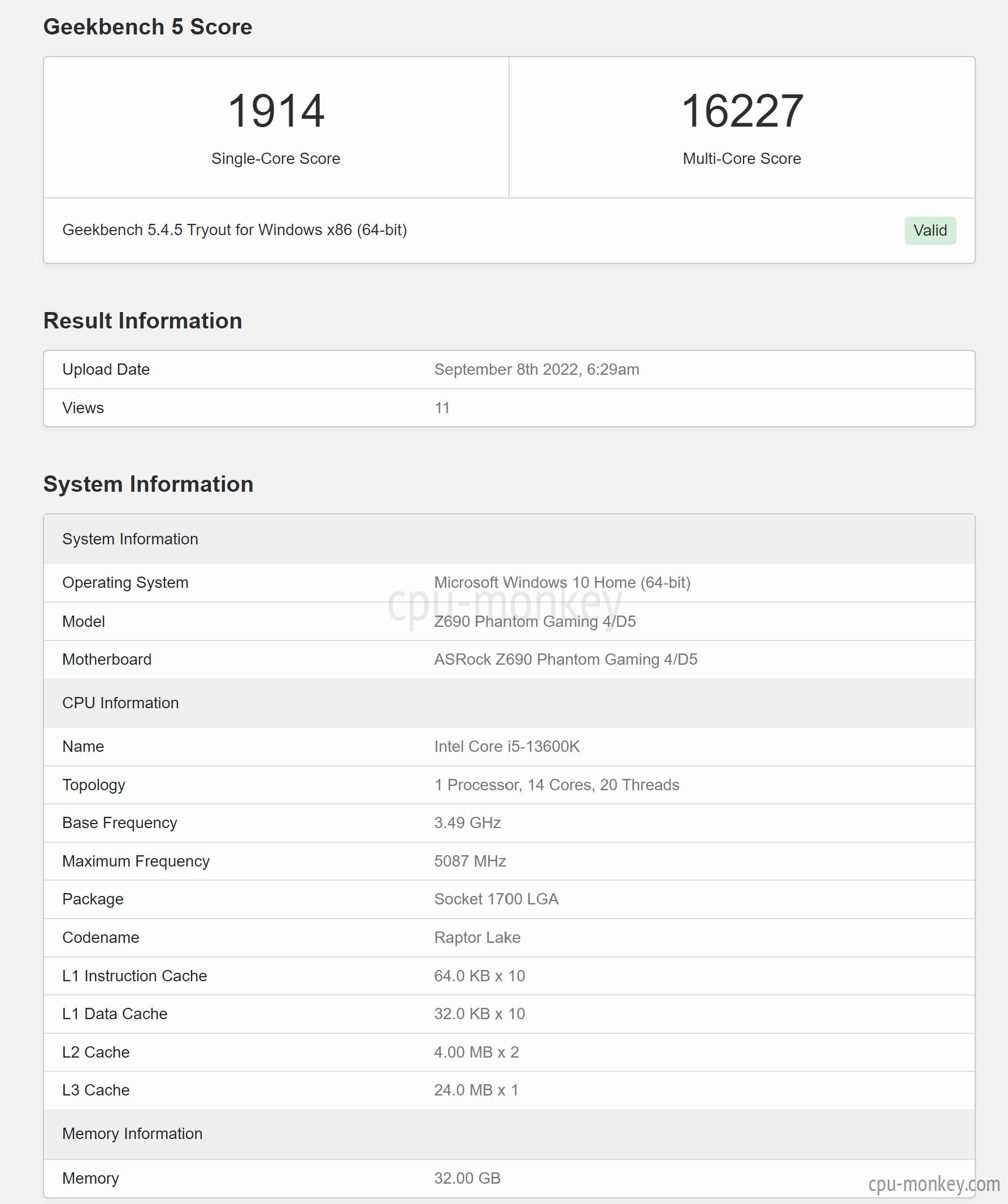Click the Microsoft Windows 10 Home value
This screenshot has width=1008, height=1204.
tap(562, 583)
